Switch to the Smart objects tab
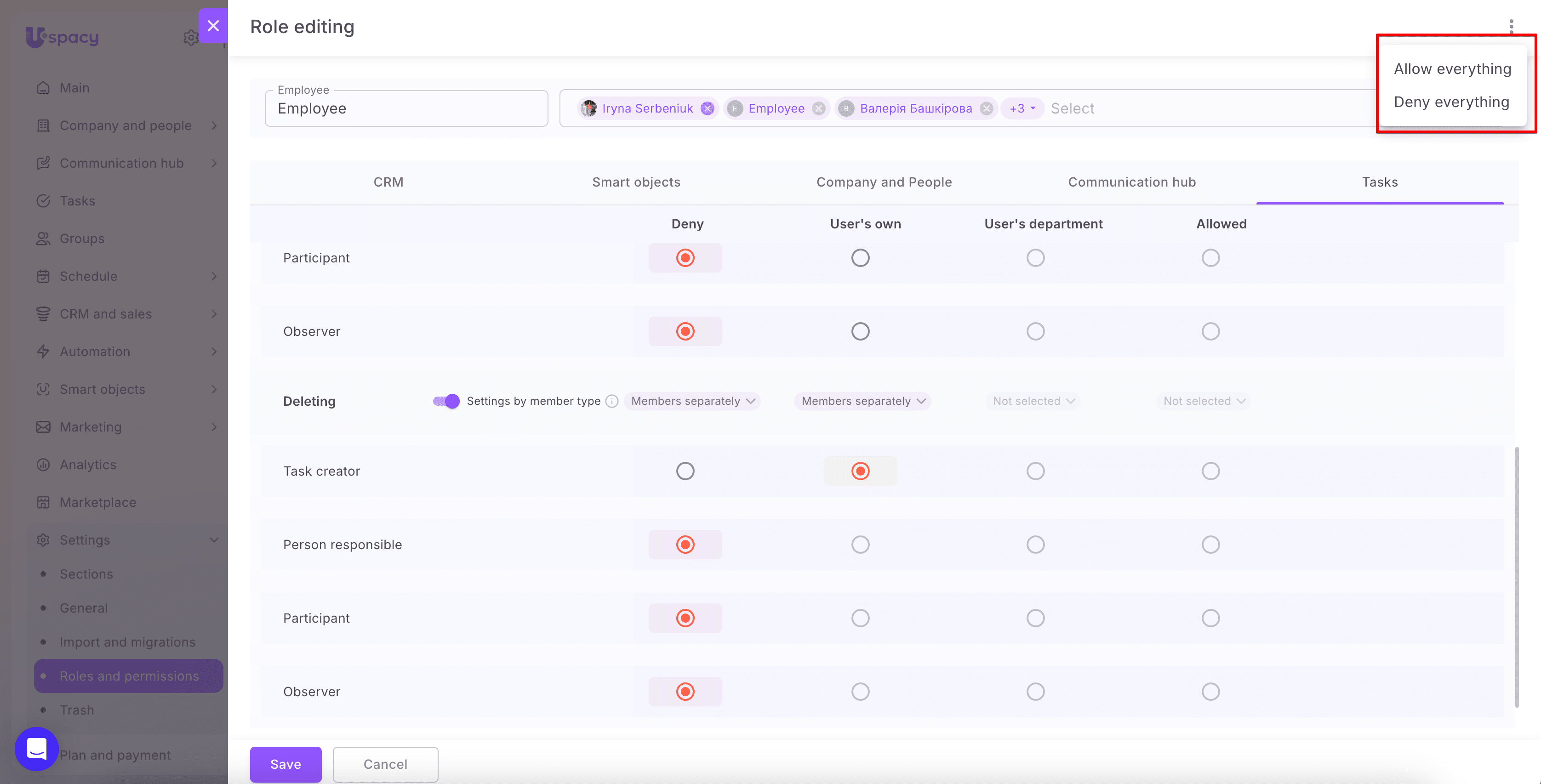1541x784 pixels. (636, 182)
